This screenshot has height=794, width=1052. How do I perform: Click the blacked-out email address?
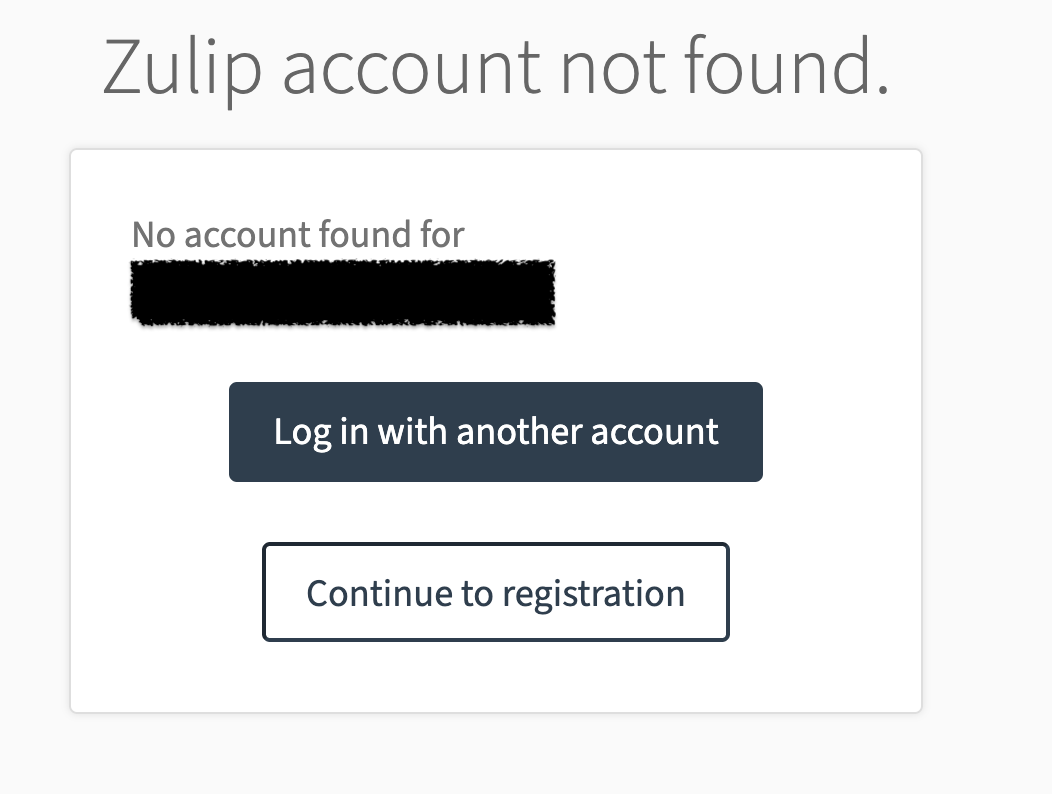(x=343, y=292)
